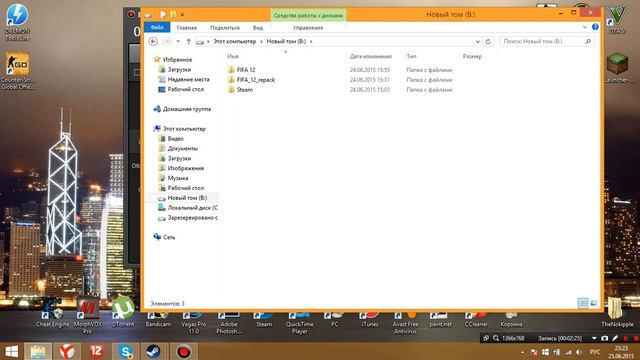Viewport: 640px width, 360px height.
Task: Open Steam from the taskbar
Action: point(153,351)
